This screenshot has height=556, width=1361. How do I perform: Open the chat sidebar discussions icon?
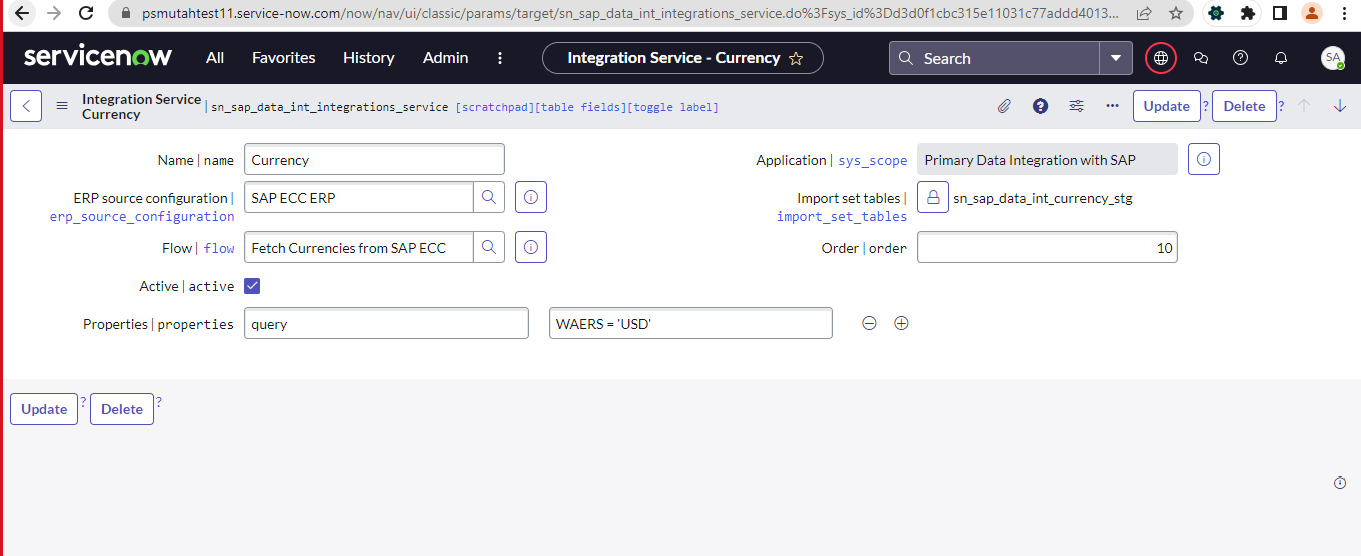coord(1201,58)
